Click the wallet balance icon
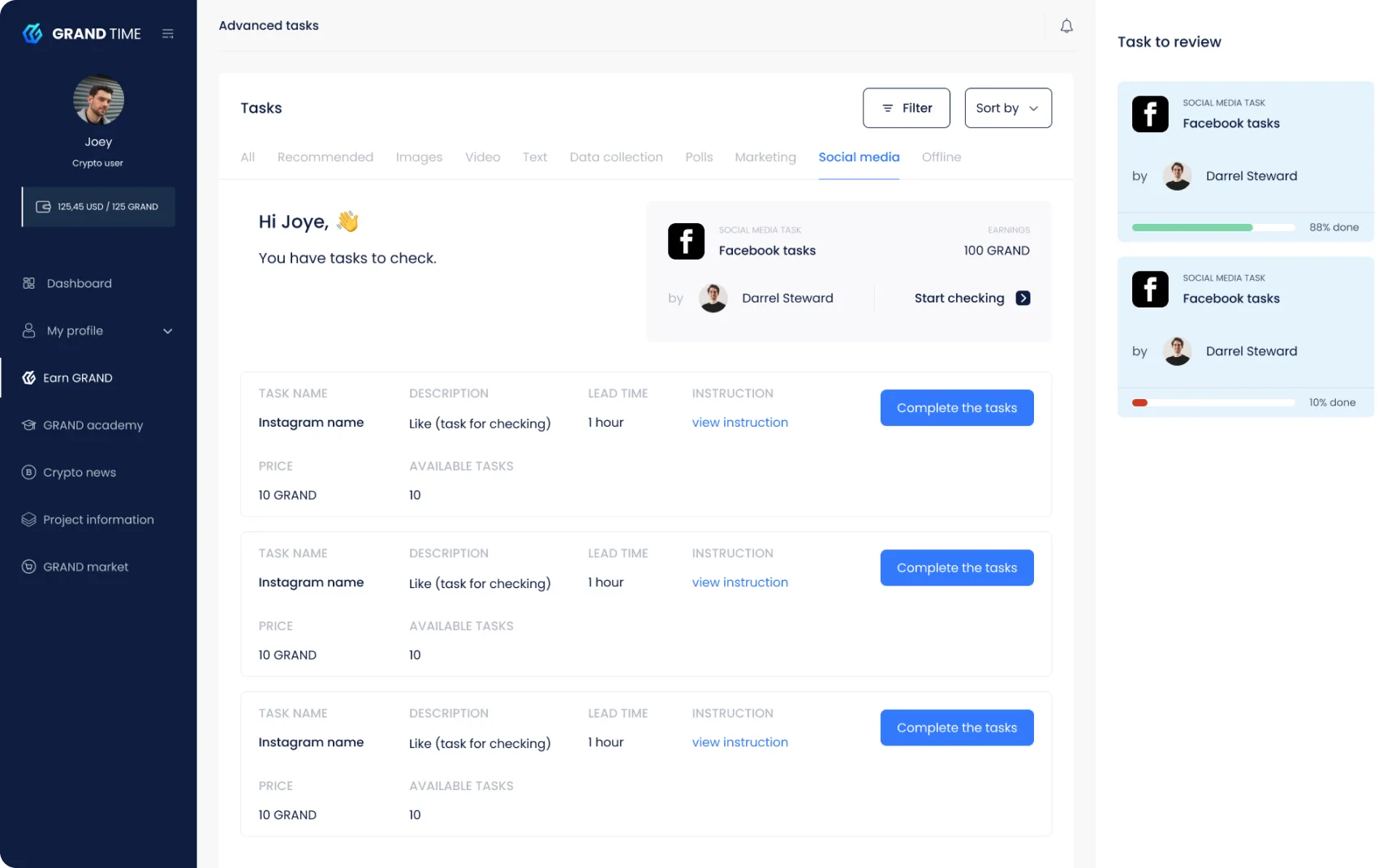This screenshot has height=868, width=1396. (44, 207)
